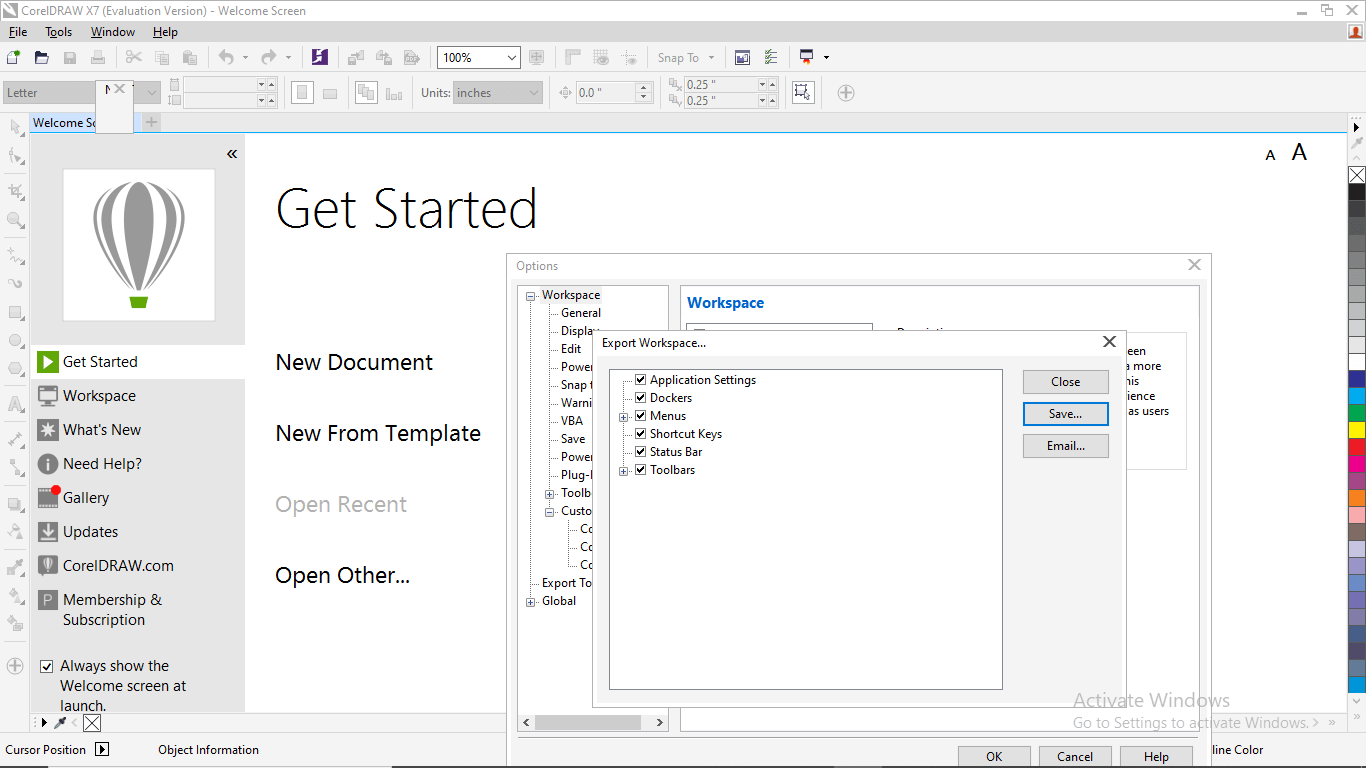Click the Undo arrow icon

[226, 57]
